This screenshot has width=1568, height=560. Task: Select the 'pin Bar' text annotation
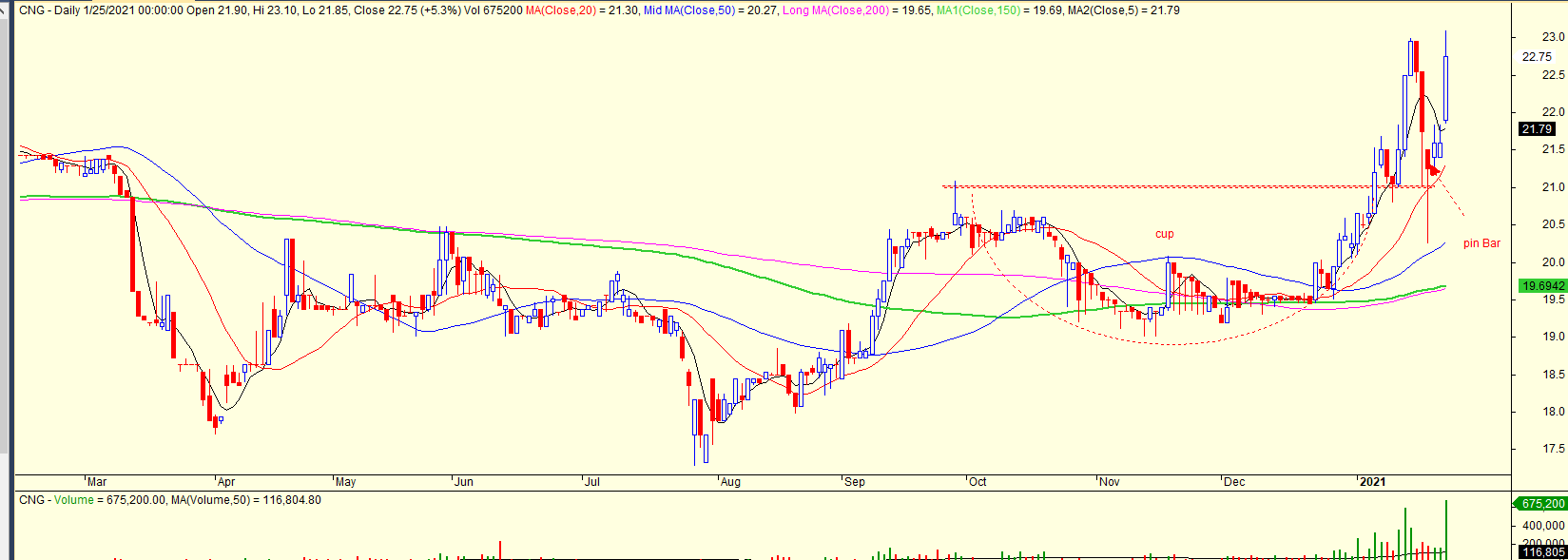pyautogui.click(x=1481, y=243)
